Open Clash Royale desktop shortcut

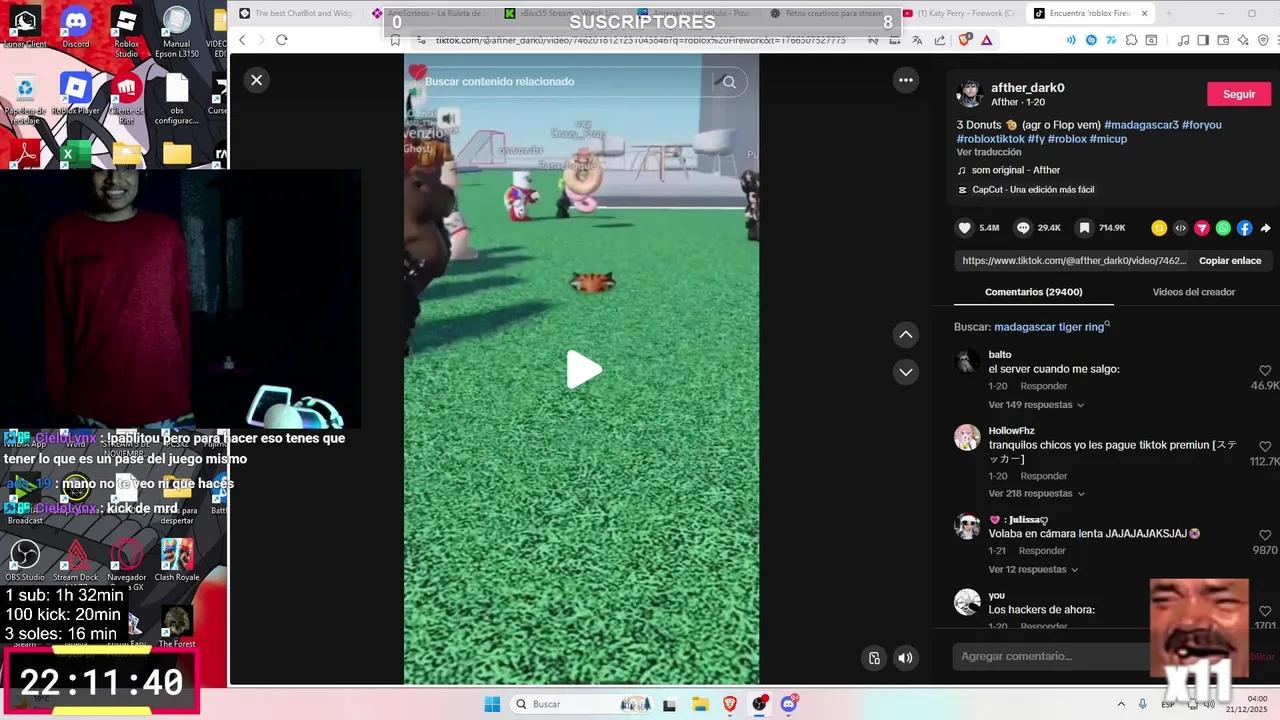177,560
